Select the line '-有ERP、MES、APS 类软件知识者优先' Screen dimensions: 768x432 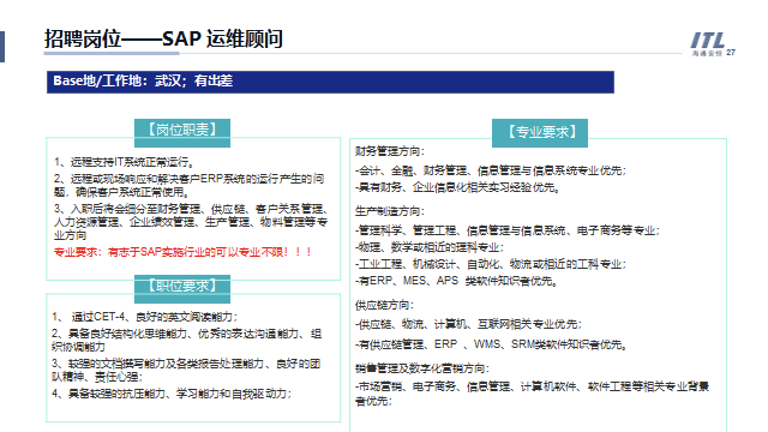coord(456,281)
